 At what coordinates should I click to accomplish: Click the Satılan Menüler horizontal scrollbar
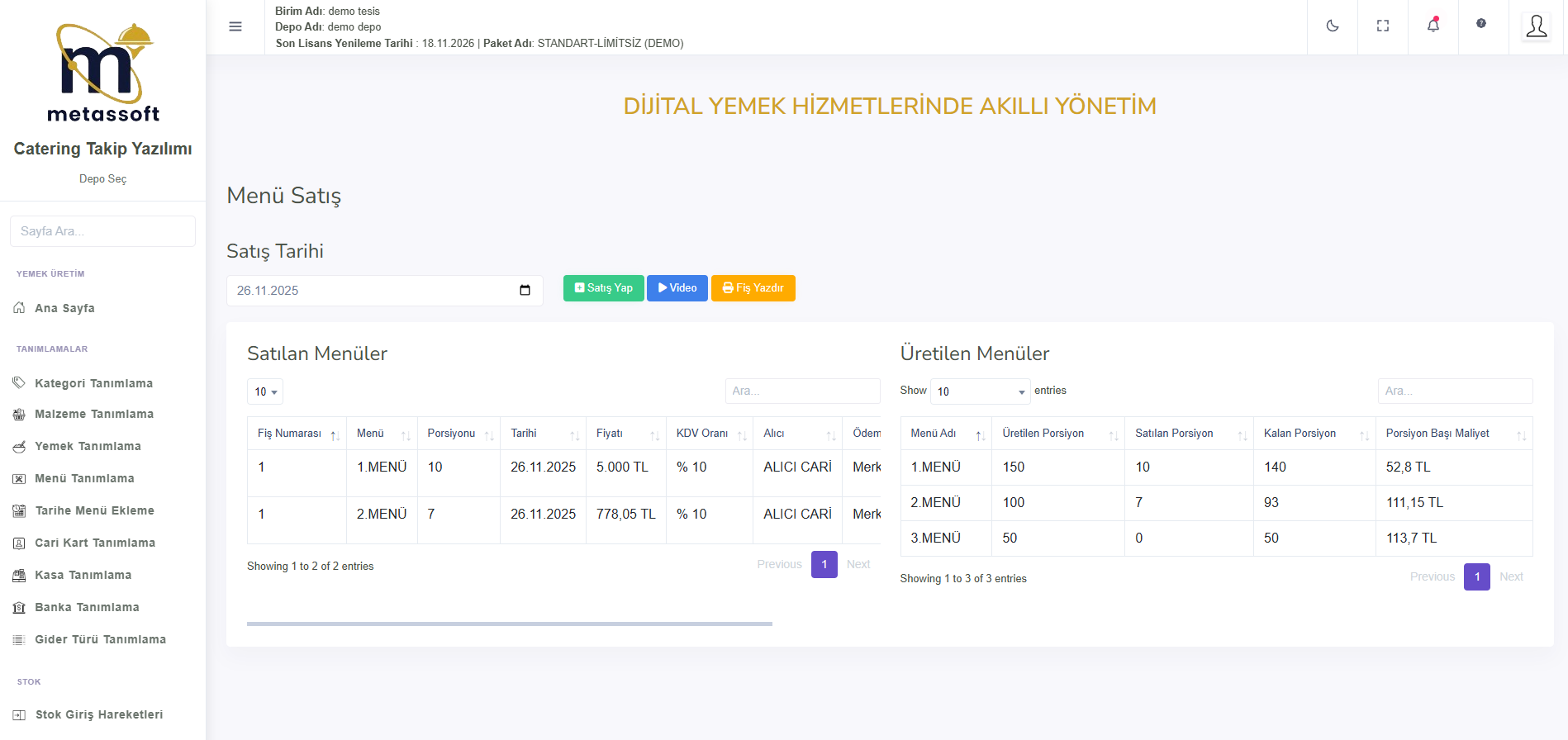(x=509, y=624)
